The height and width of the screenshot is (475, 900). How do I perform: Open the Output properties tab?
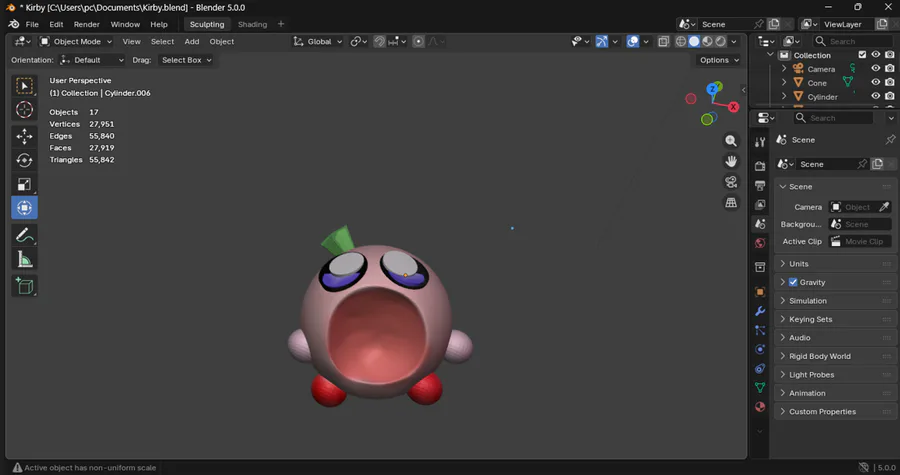coord(760,185)
